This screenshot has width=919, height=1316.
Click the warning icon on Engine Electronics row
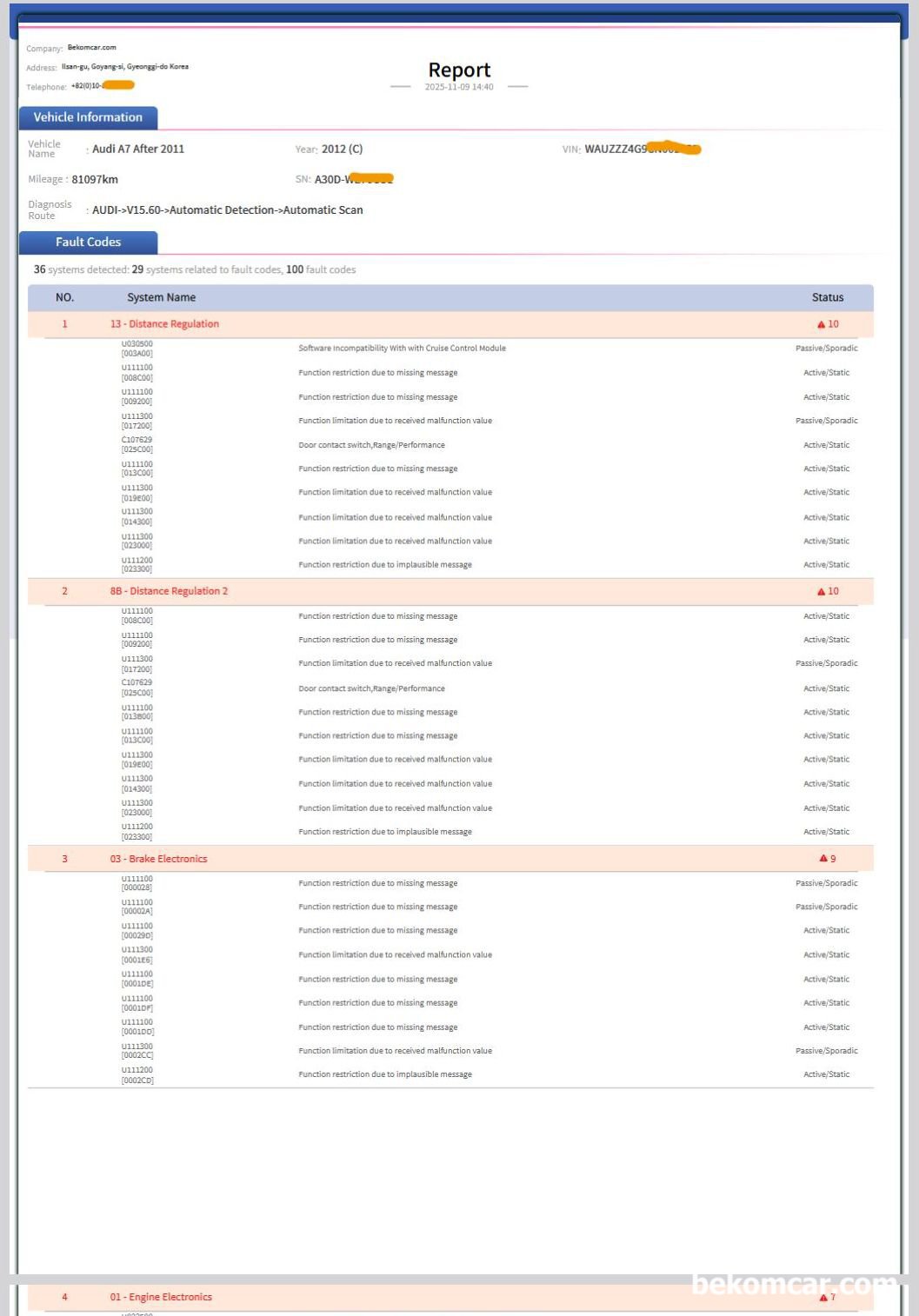tap(822, 1298)
